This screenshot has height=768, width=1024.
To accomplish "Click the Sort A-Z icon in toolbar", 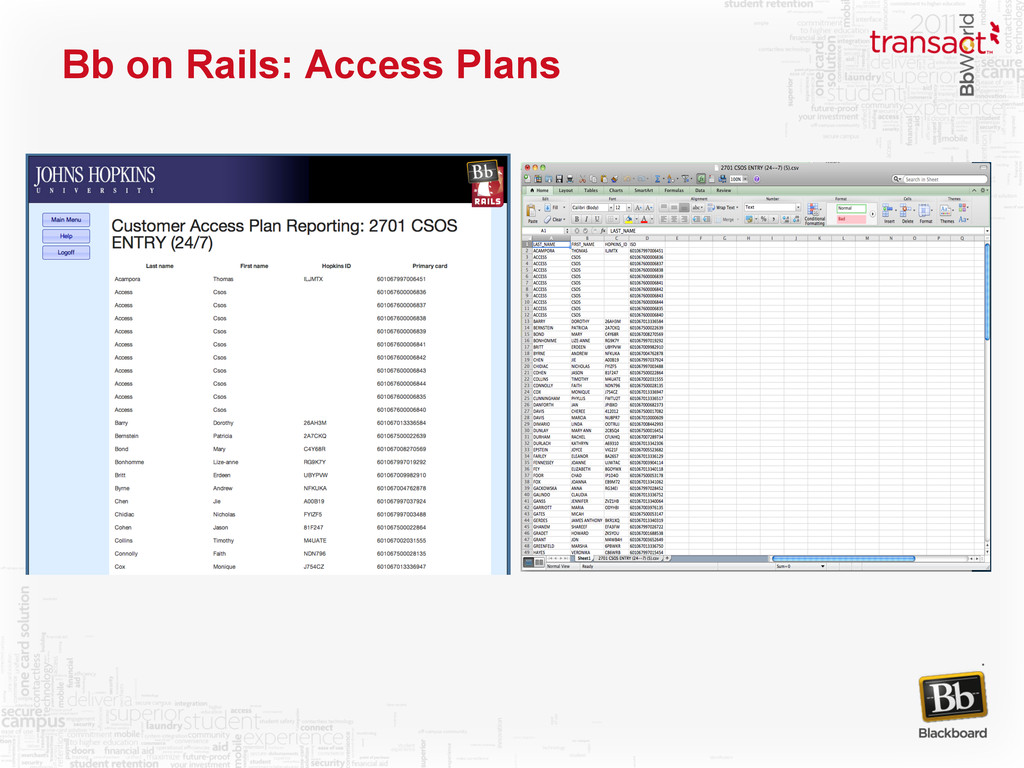I will (x=670, y=179).
